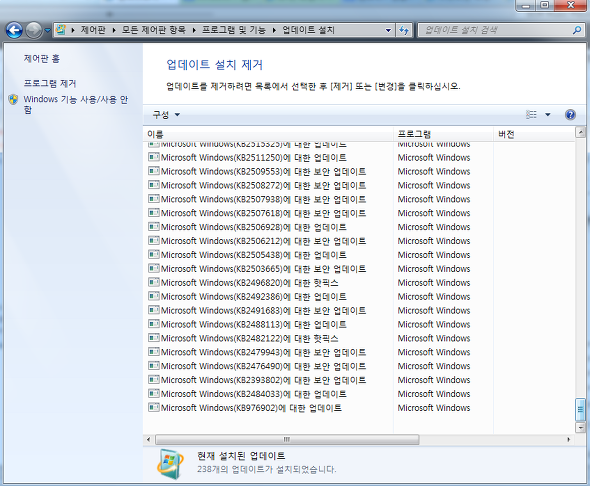Screen dimensions: 590x486
Task: Sort by the 프로그램 column header
Action: tap(443, 134)
